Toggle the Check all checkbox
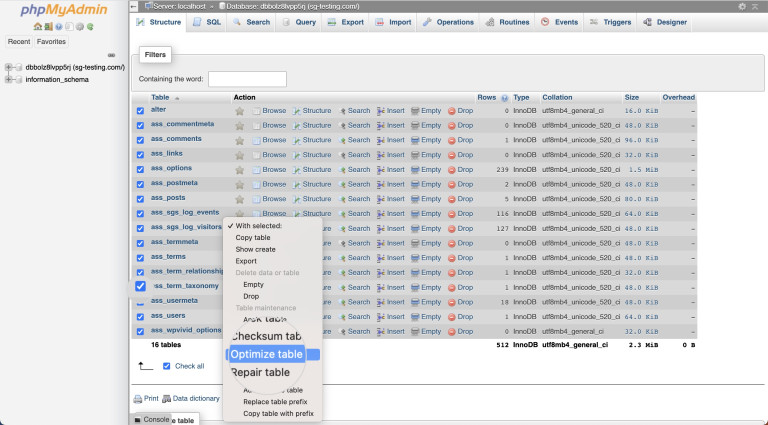This screenshot has width=768, height=425. pos(167,366)
